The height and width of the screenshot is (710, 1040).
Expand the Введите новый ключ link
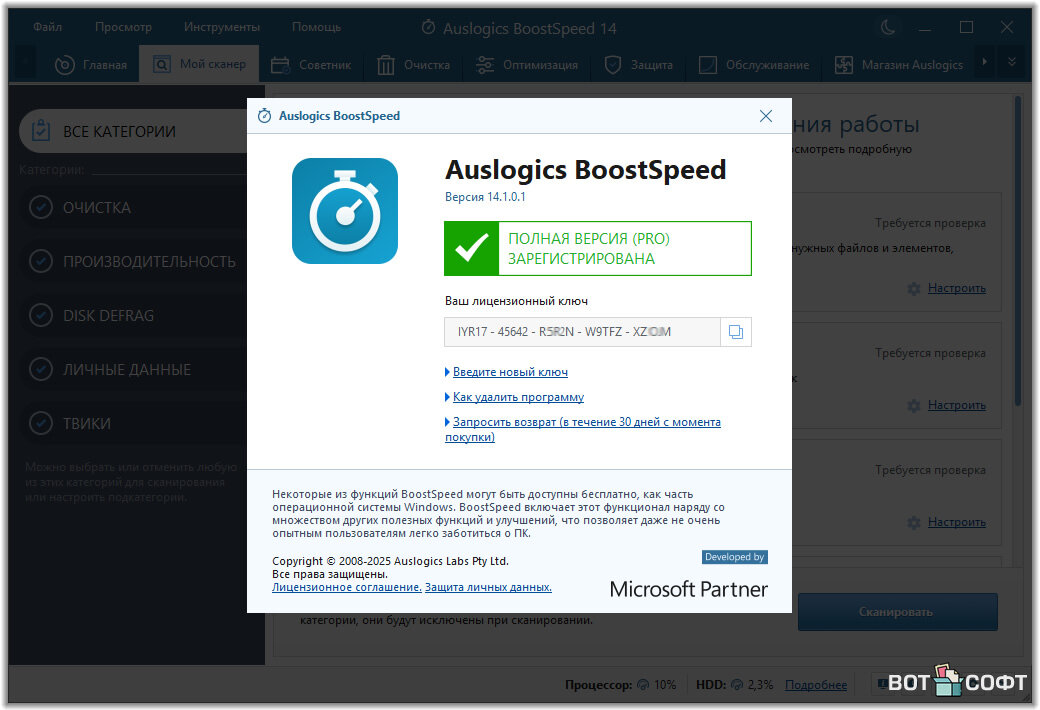click(510, 372)
